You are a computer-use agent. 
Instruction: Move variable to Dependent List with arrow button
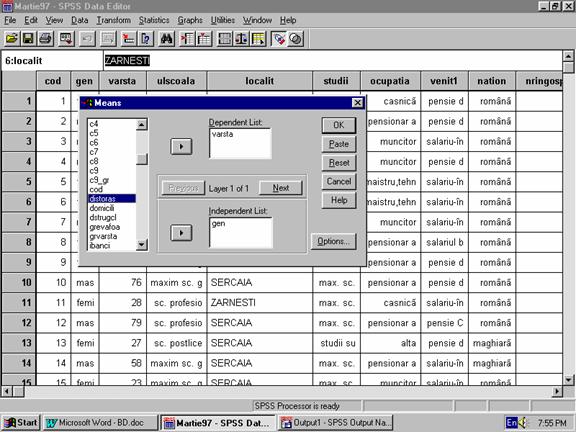181,147
